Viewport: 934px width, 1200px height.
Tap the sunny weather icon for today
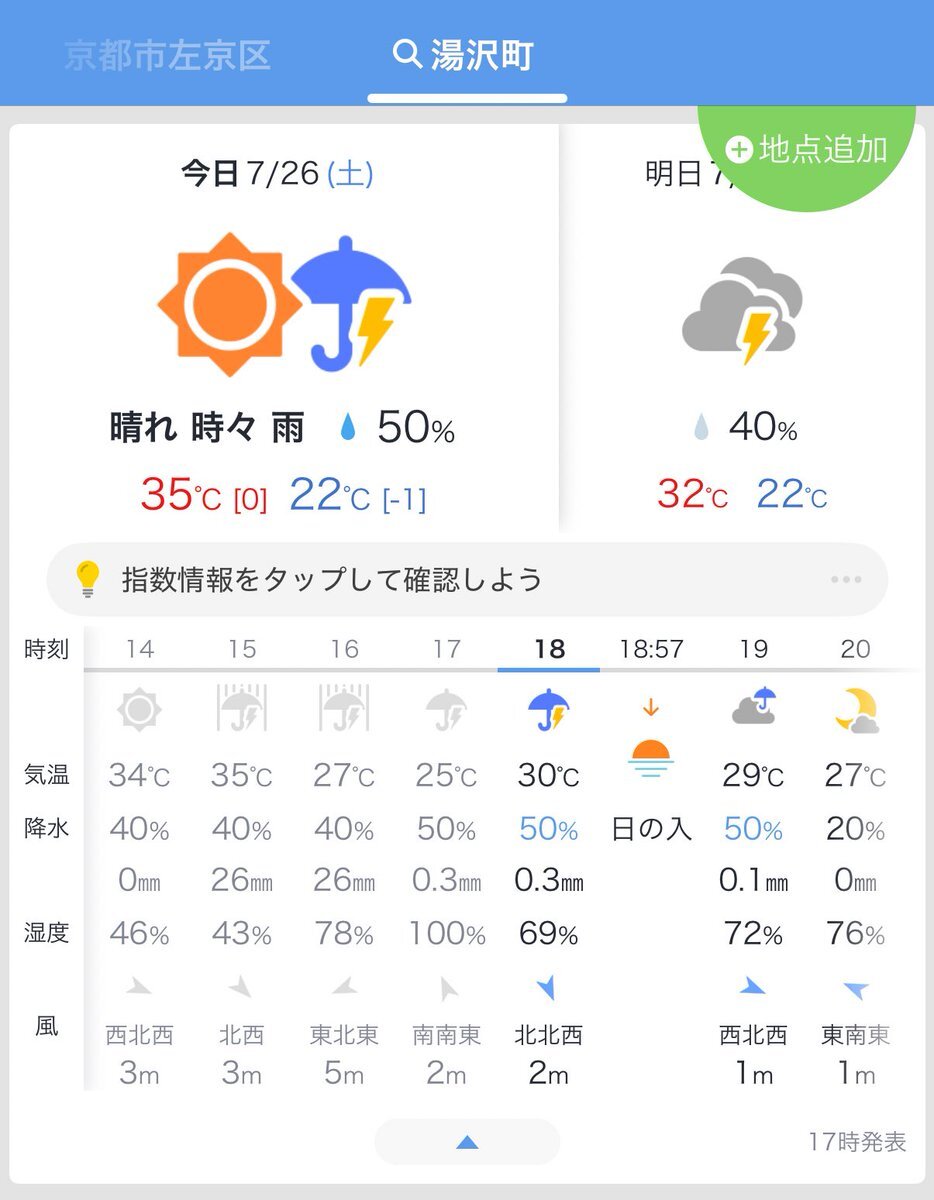click(230, 304)
